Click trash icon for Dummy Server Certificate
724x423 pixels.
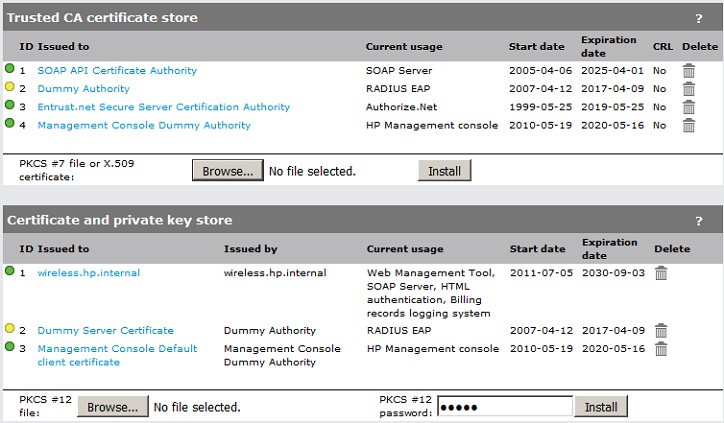click(661, 331)
